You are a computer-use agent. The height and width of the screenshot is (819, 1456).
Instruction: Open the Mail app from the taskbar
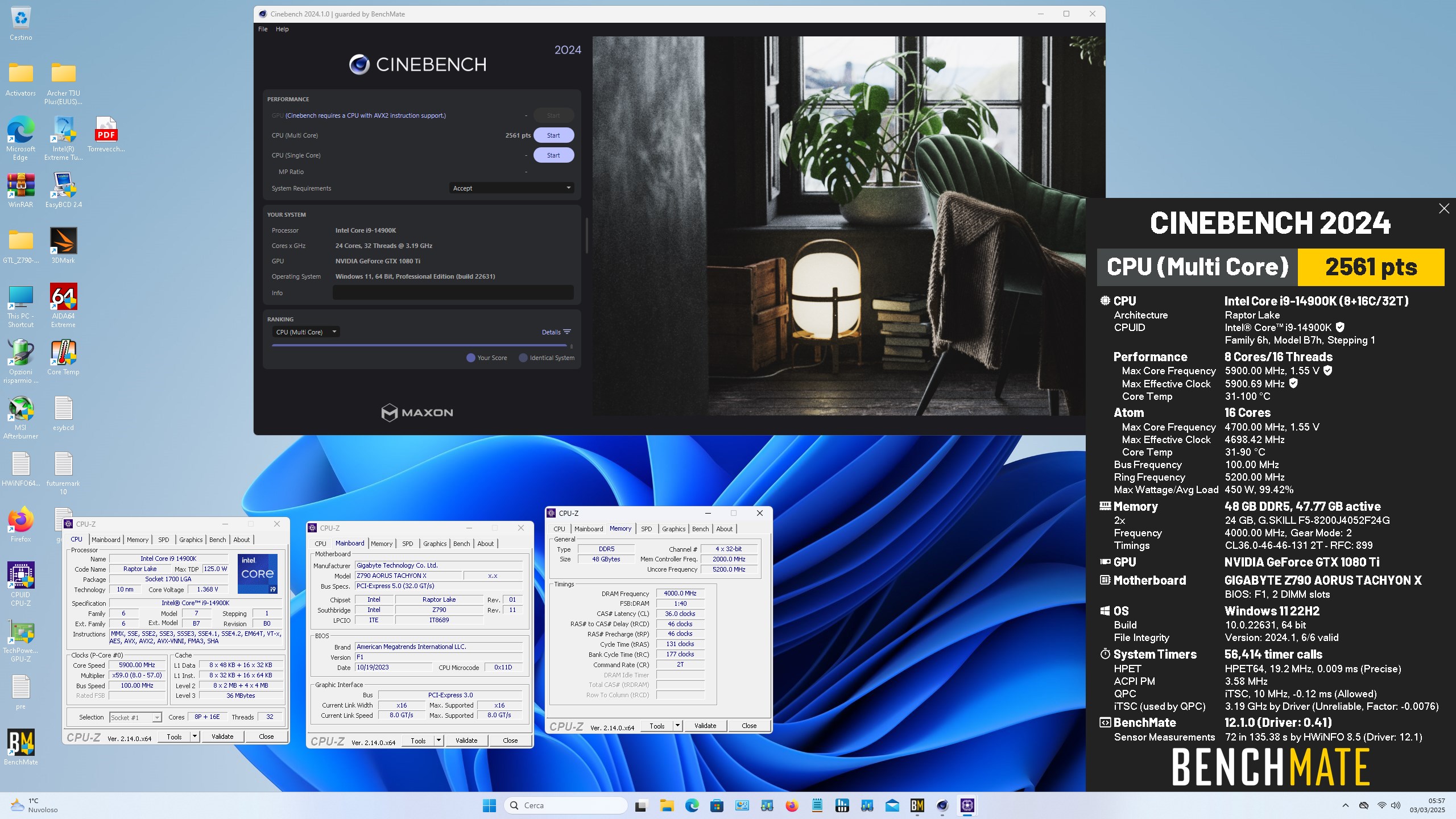click(x=892, y=805)
